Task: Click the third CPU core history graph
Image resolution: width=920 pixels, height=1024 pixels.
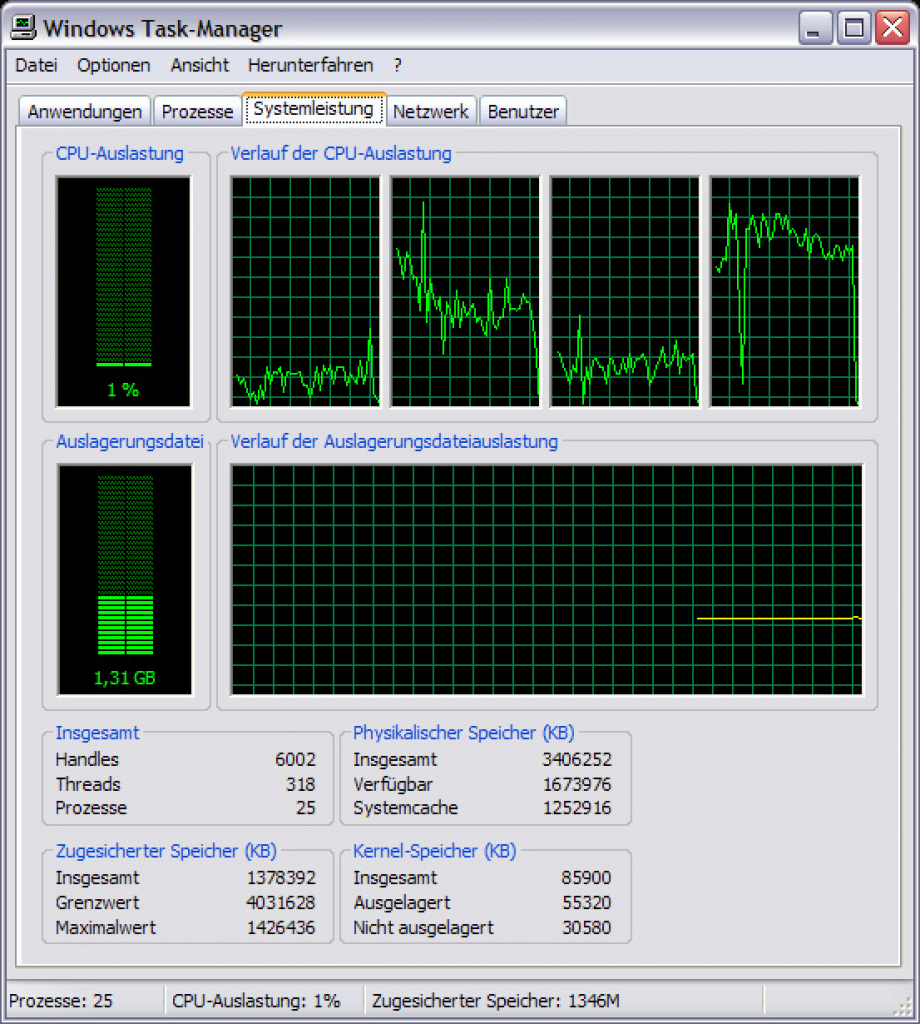Action: pos(625,291)
